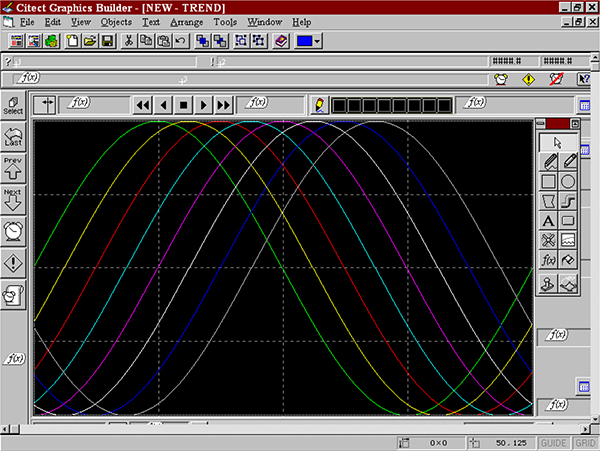Open the Window menu
The height and width of the screenshot is (451, 600).
pos(264,22)
